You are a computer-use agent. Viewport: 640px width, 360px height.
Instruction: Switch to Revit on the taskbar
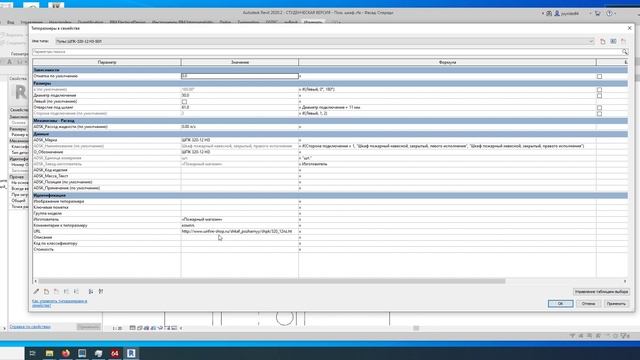coord(131,353)
